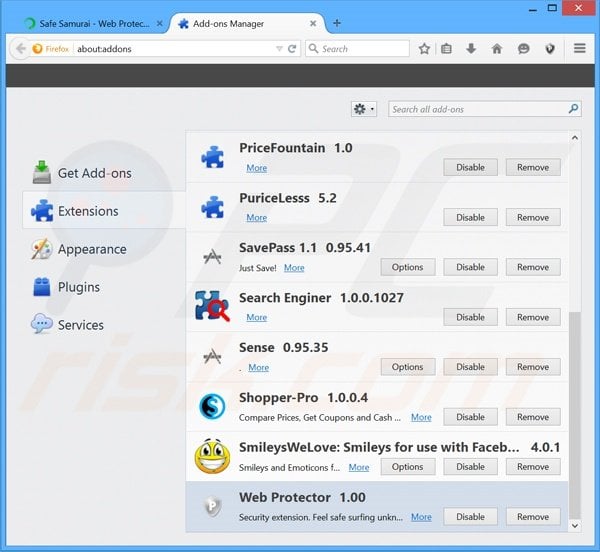
Task: Remove the Web Protector extension
Action: click(x=533, y=517)
